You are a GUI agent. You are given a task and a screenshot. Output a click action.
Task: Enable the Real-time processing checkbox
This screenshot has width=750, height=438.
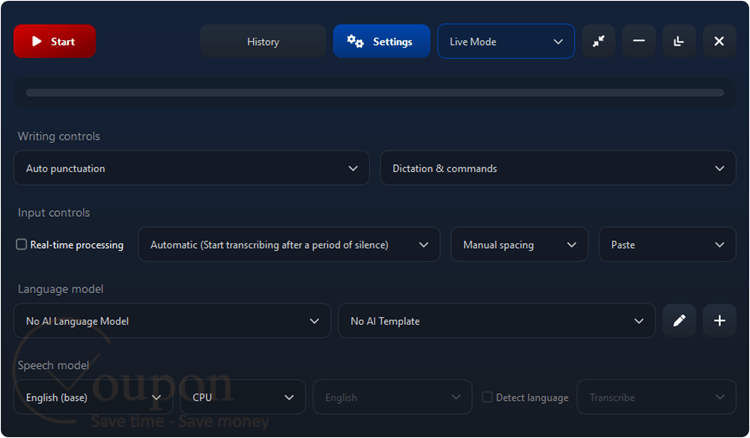[x=22, y=244]
